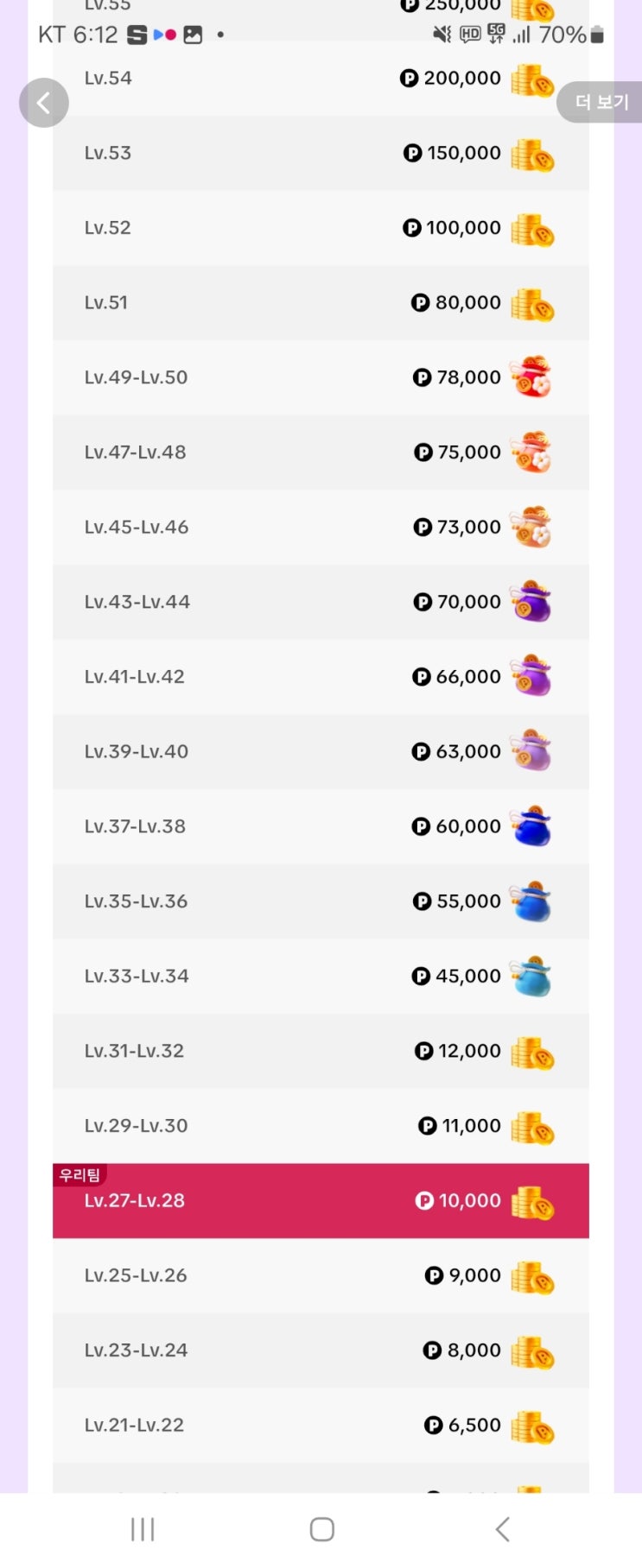Tap the gold coin stack icon for Lv.54
The width and height of the screenshot is (642, 1568).
click(531, 80)
